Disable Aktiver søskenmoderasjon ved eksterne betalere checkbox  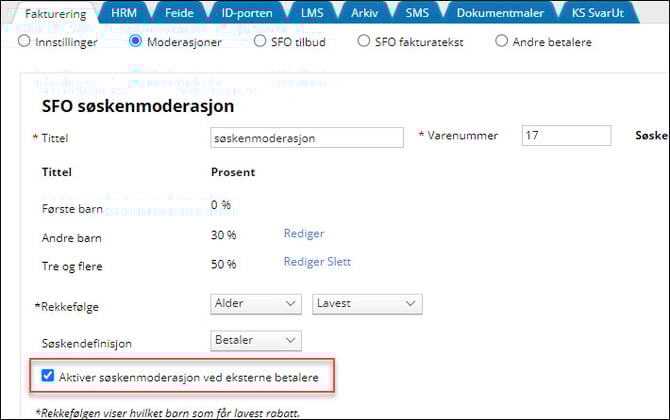(x=47, y=376)
